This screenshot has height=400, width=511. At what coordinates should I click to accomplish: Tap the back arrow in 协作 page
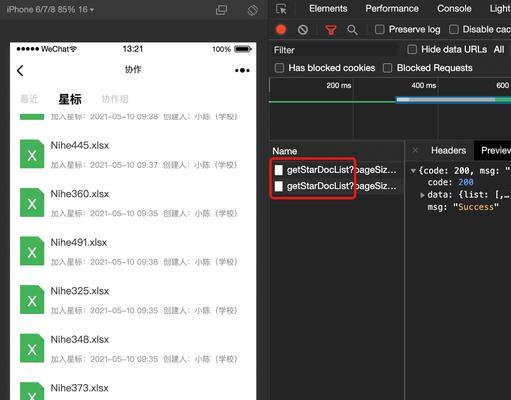pyautogui.click(x=20, y=70)
